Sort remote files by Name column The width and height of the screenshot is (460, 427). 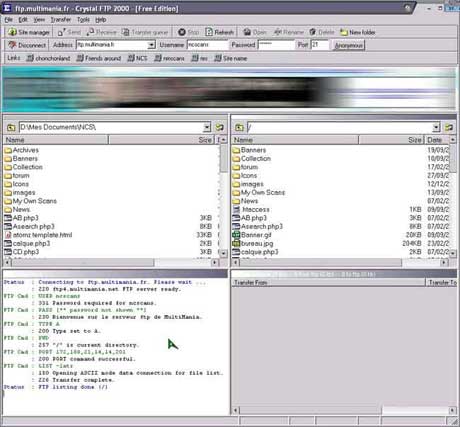click(x=295, y=140)
